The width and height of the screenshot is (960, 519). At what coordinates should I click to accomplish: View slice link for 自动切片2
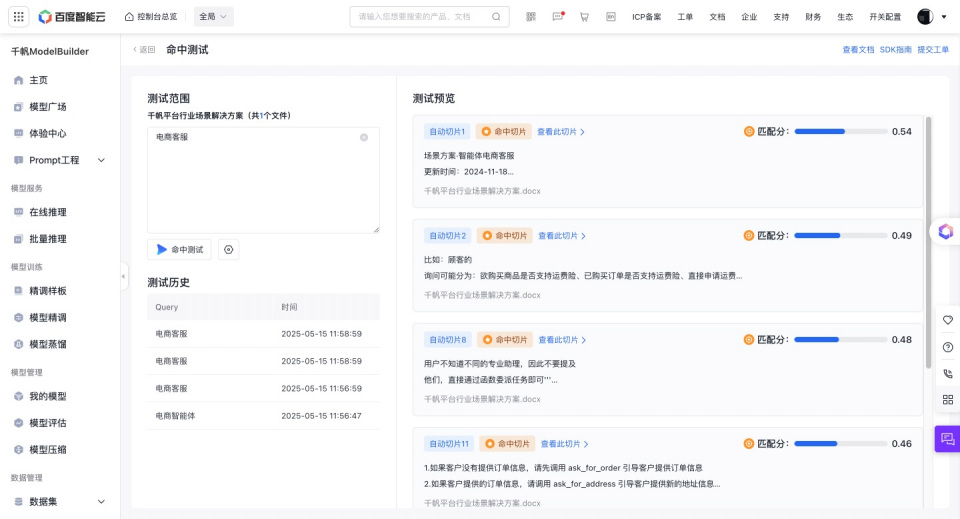[x=561, y=236]
